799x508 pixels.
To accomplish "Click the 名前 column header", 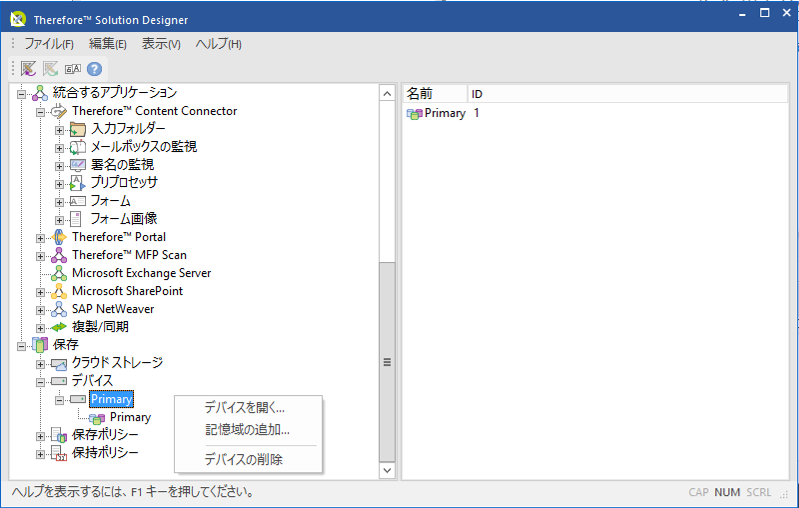I will click(x=435, y=94).
